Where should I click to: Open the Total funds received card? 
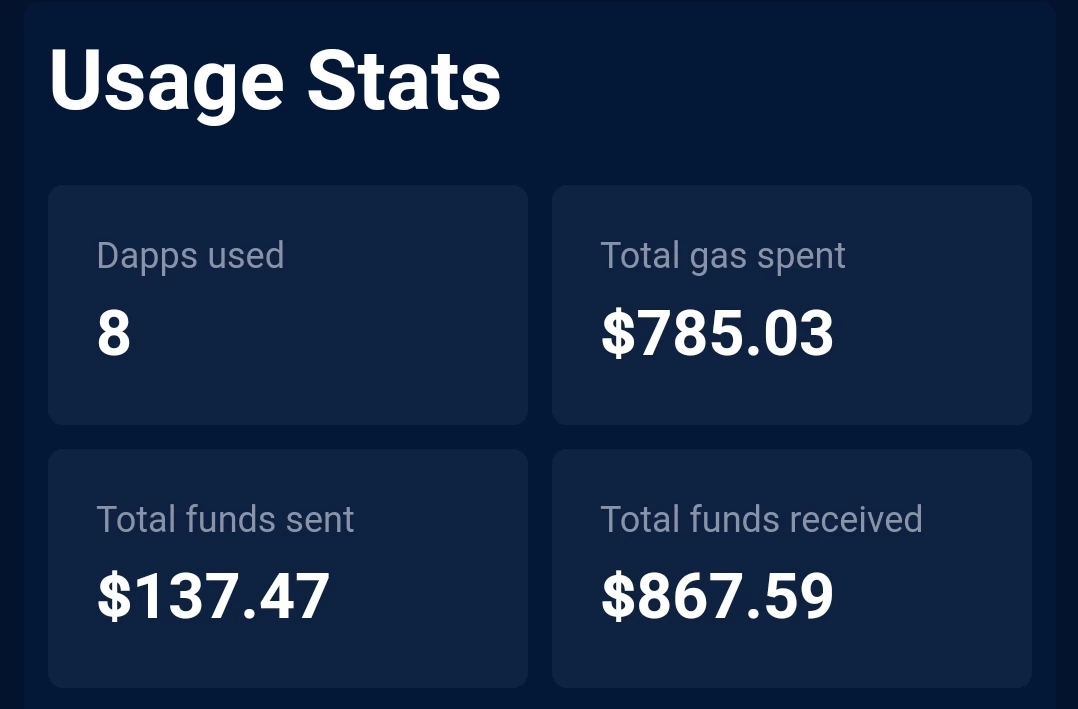click(x=792, y=568)
